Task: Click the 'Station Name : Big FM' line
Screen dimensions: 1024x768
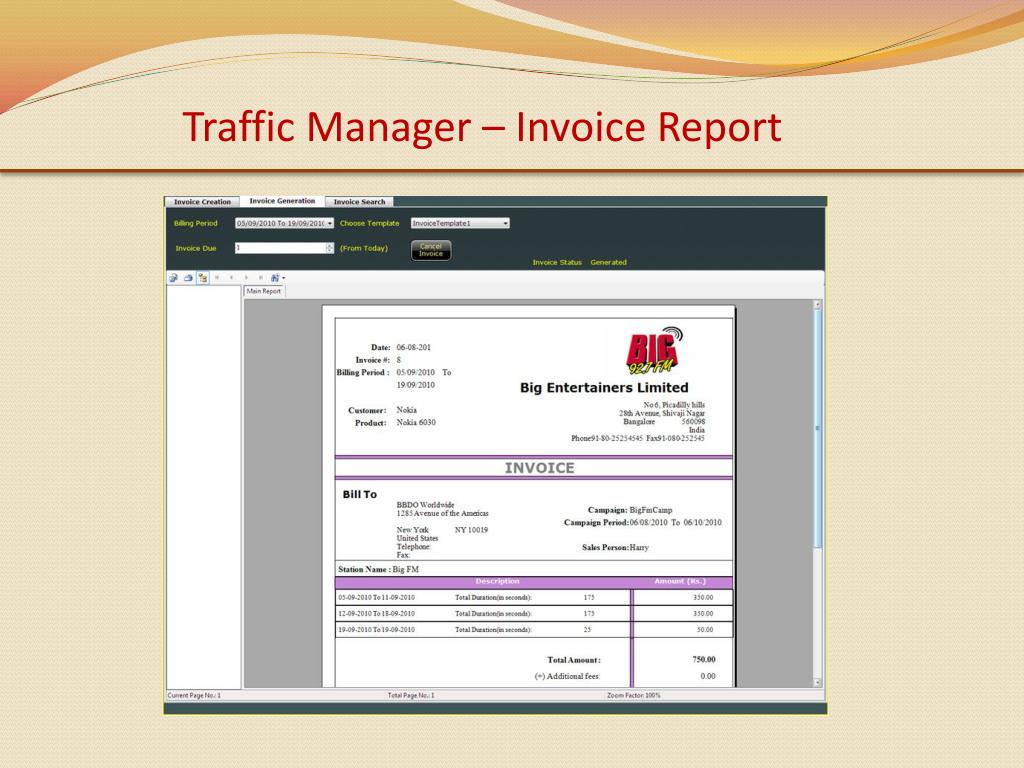Action: (x=379, y=569)
